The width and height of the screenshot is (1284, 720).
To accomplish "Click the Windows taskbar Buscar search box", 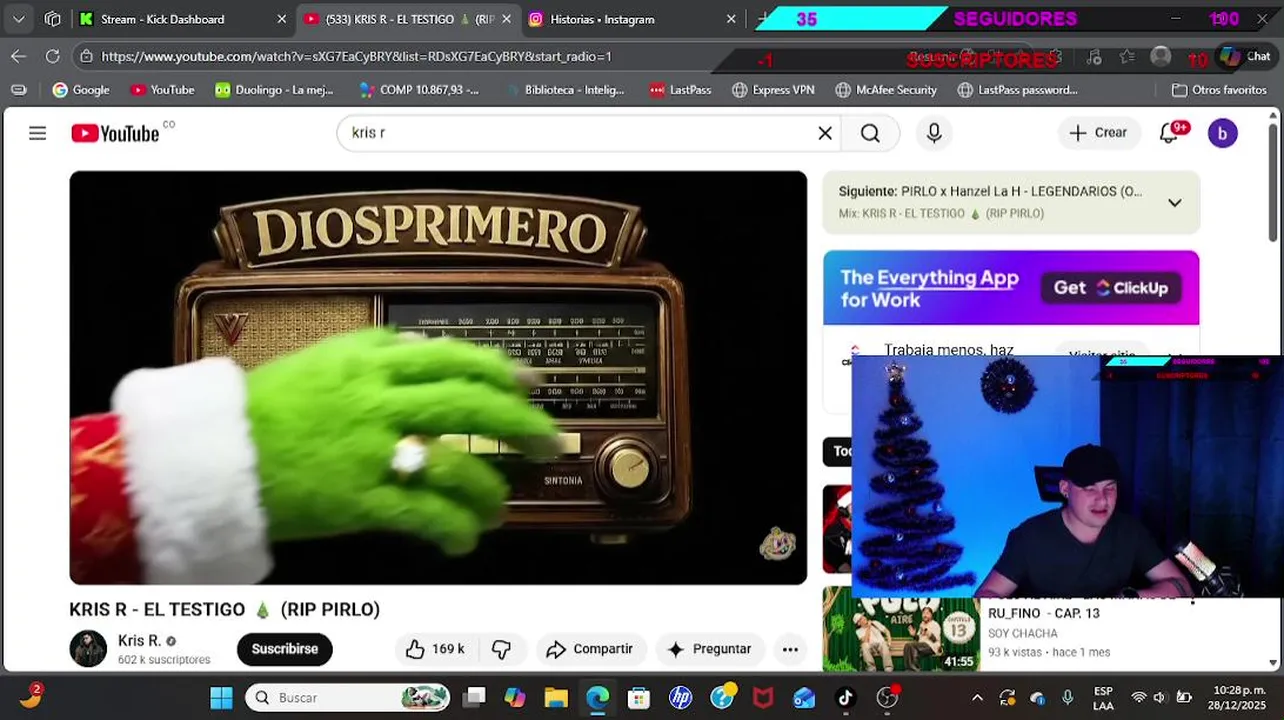I will [x=347, y=698].
